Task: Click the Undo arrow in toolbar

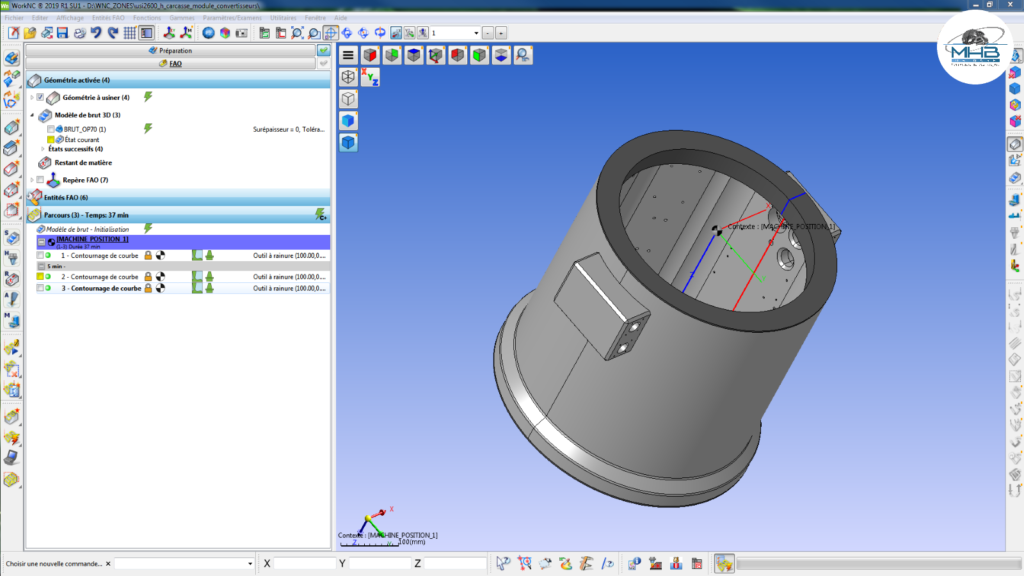Action: click(96, 33)
